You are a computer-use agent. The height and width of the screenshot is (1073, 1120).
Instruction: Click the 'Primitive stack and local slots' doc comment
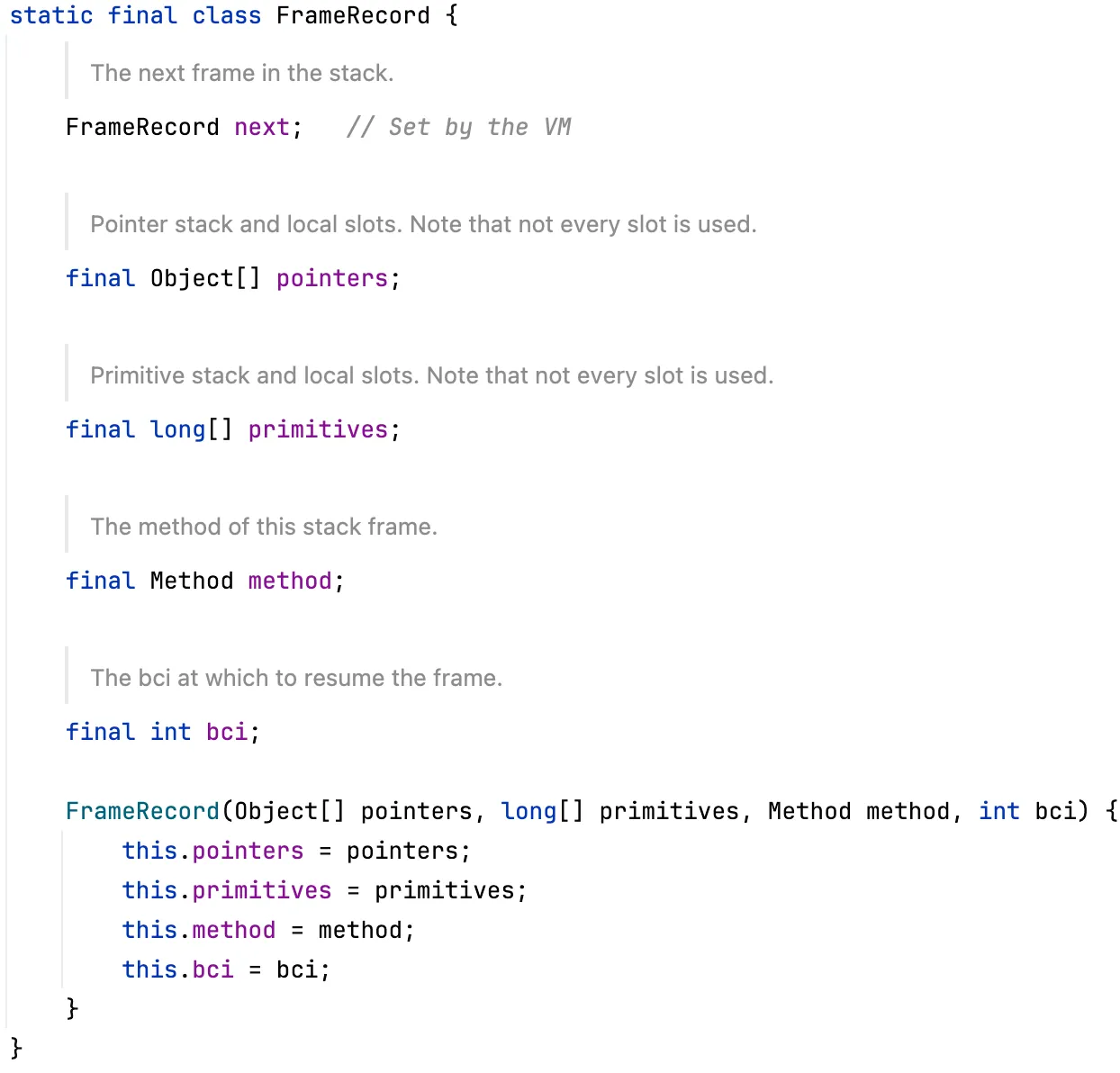click(x=432, y=375)
